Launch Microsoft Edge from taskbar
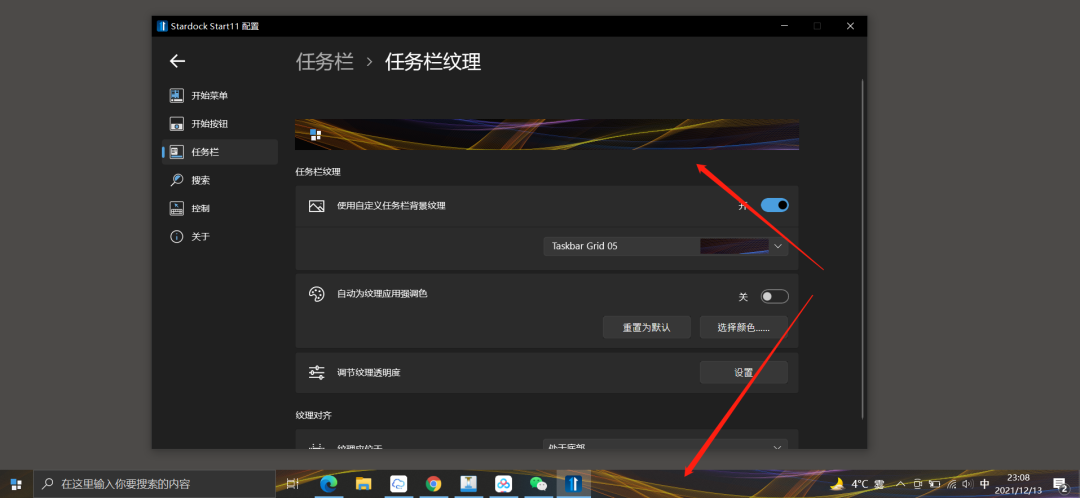 point(329,484)
